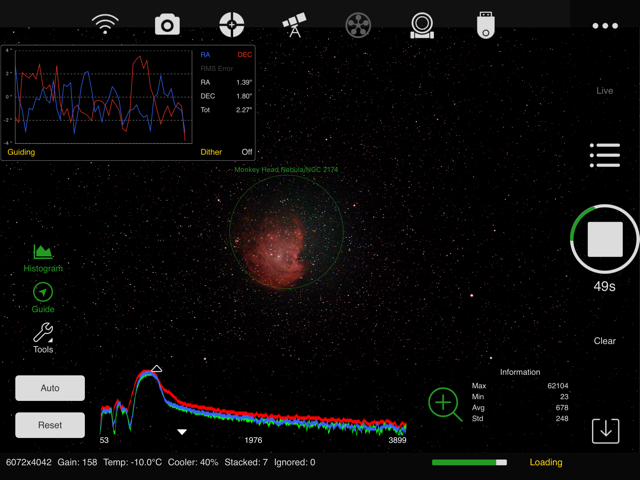Click the Clear stack button

604,341
